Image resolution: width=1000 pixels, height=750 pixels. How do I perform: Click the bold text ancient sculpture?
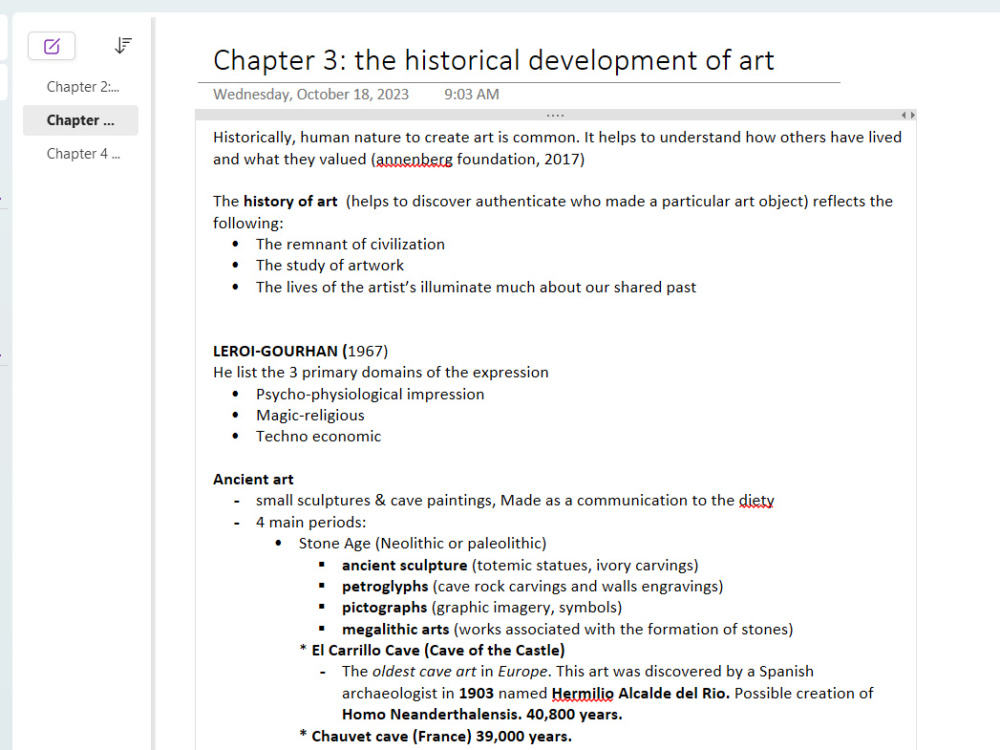click(x=404, y=565)
